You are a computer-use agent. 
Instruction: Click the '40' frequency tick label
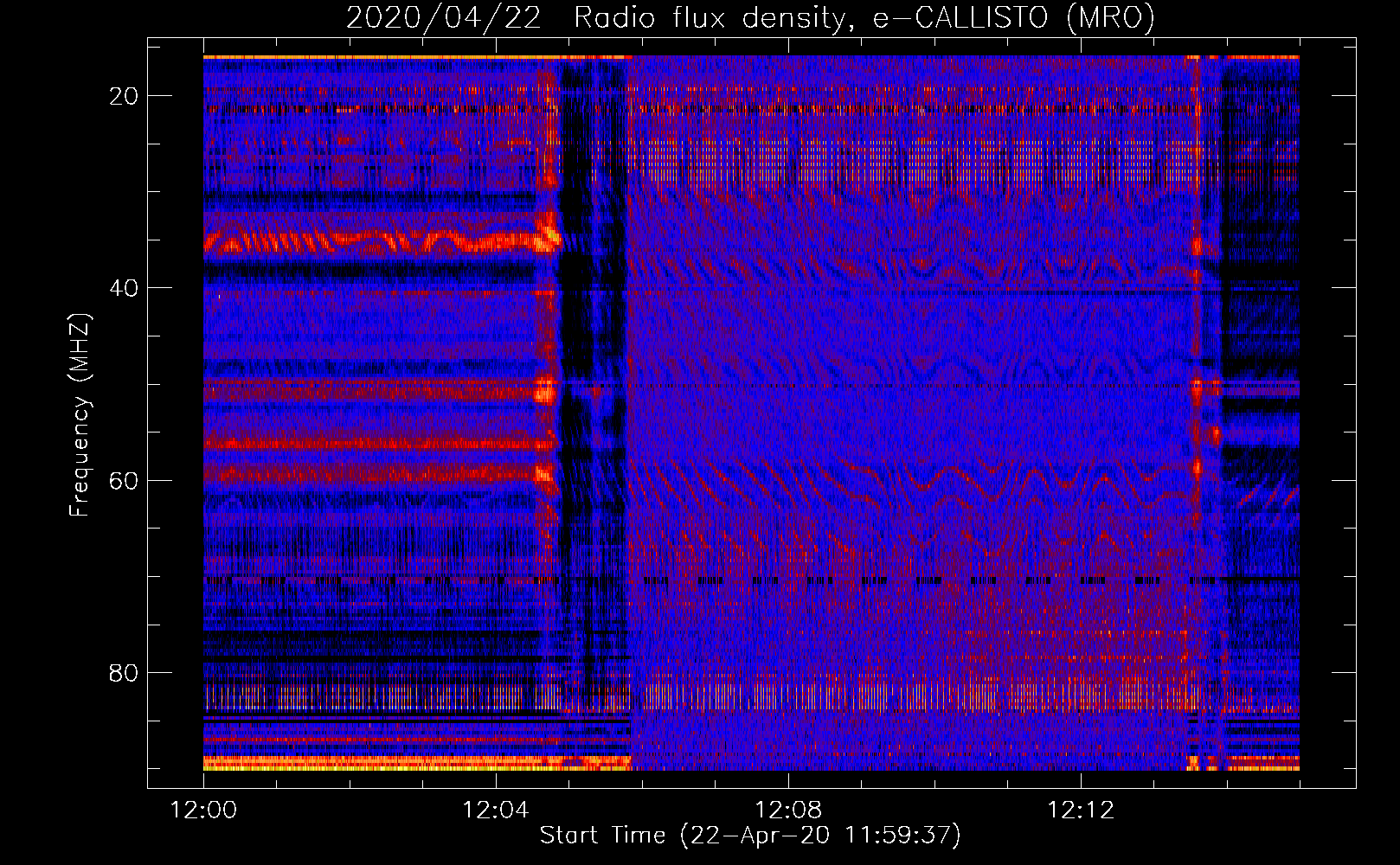(x=125, y=288)
